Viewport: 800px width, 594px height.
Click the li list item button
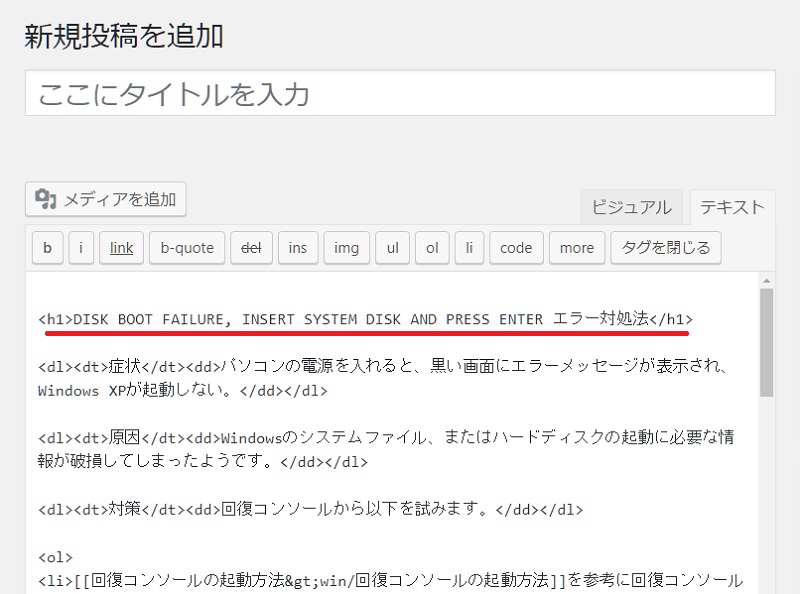click(x=469, y=248)
